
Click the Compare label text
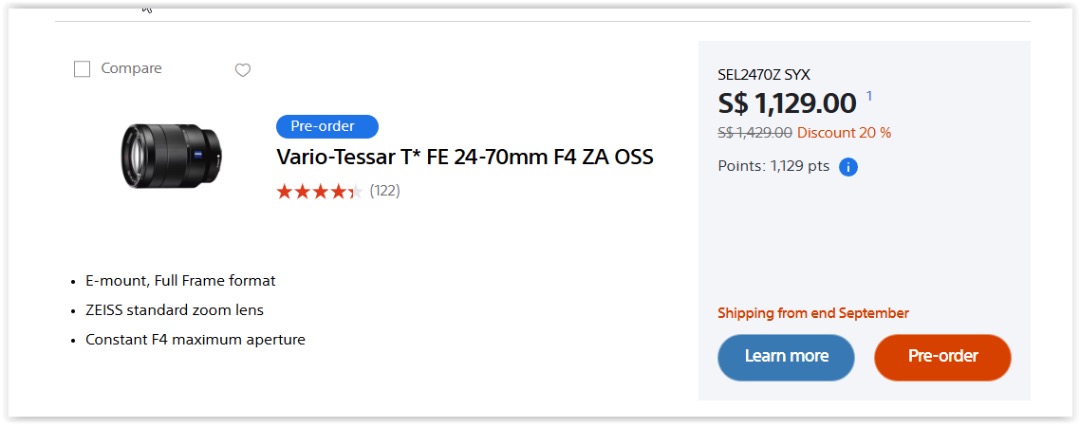[x=131, y=68]
